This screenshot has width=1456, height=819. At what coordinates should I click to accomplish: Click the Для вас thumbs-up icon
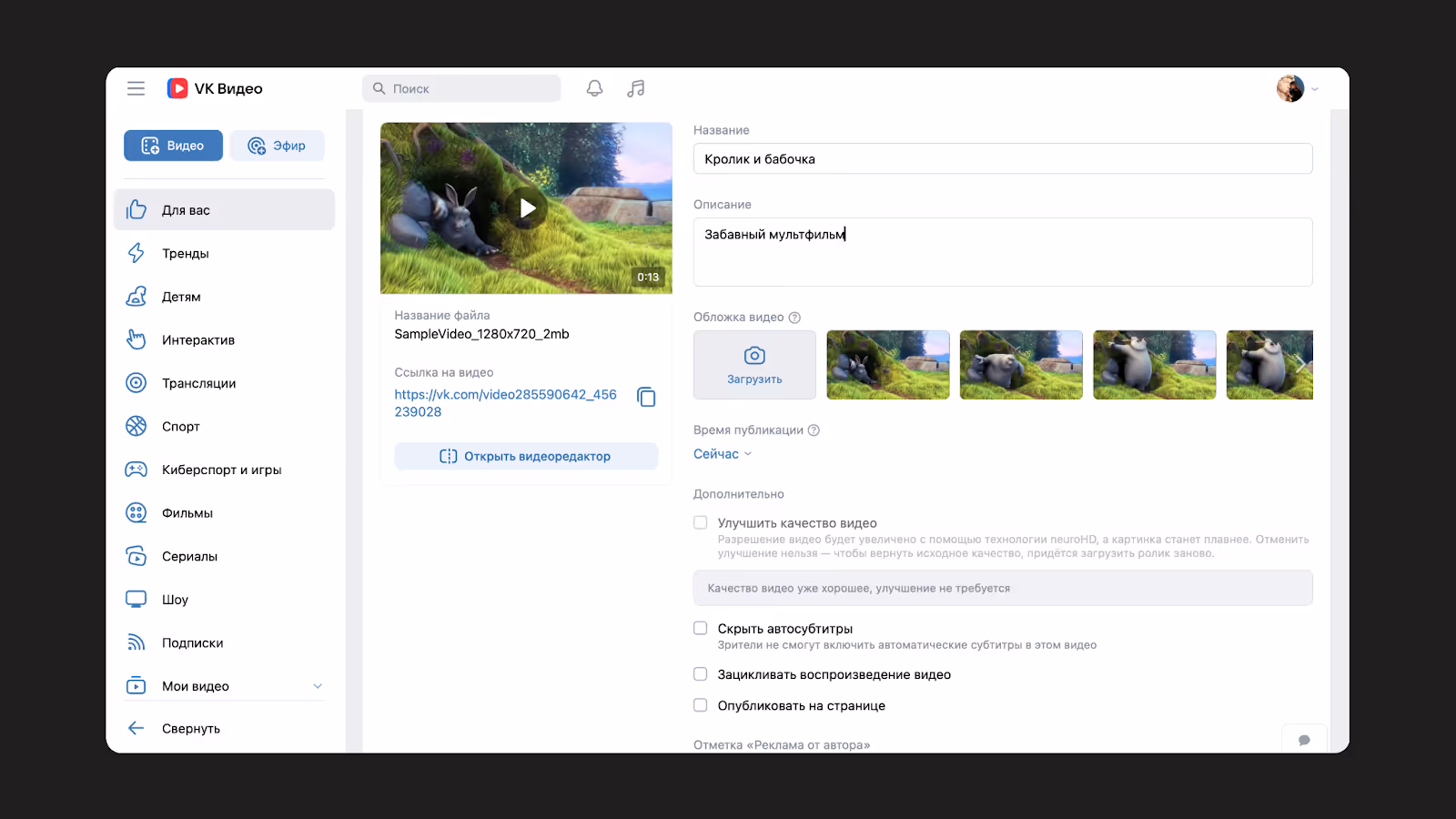point(136,209)
